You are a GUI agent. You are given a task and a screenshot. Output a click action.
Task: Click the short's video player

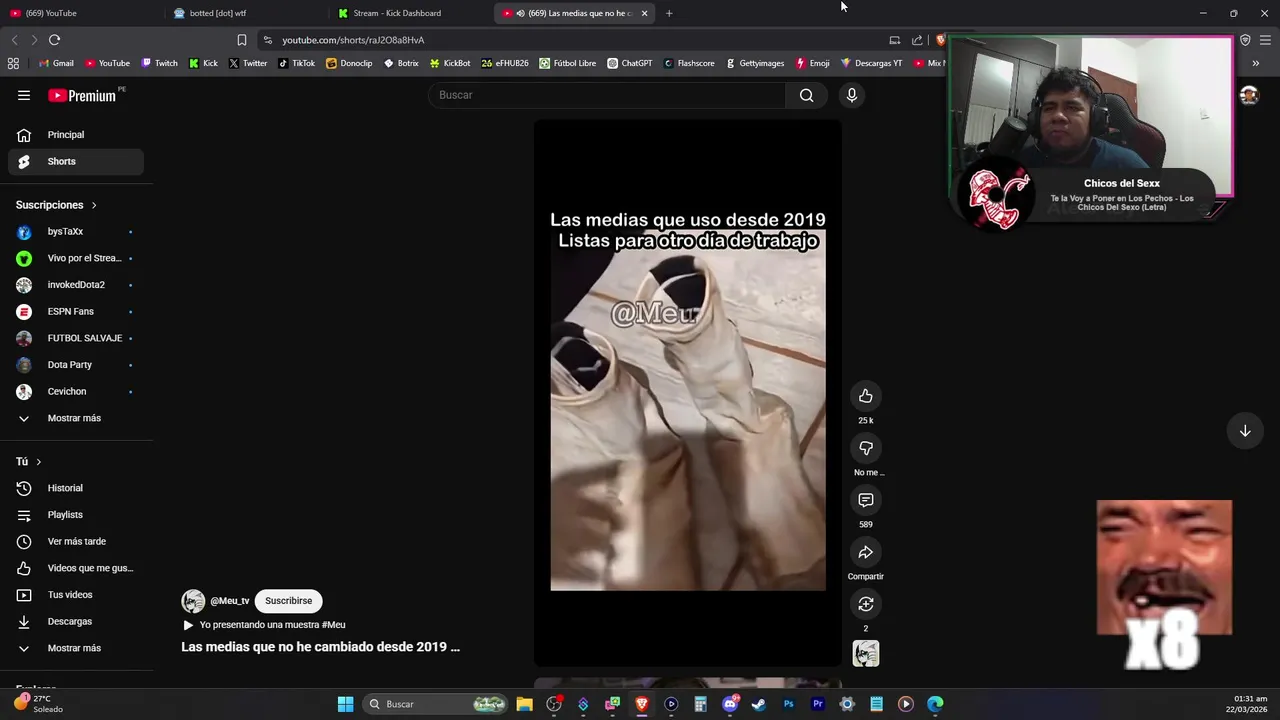[x=688, y=393]
